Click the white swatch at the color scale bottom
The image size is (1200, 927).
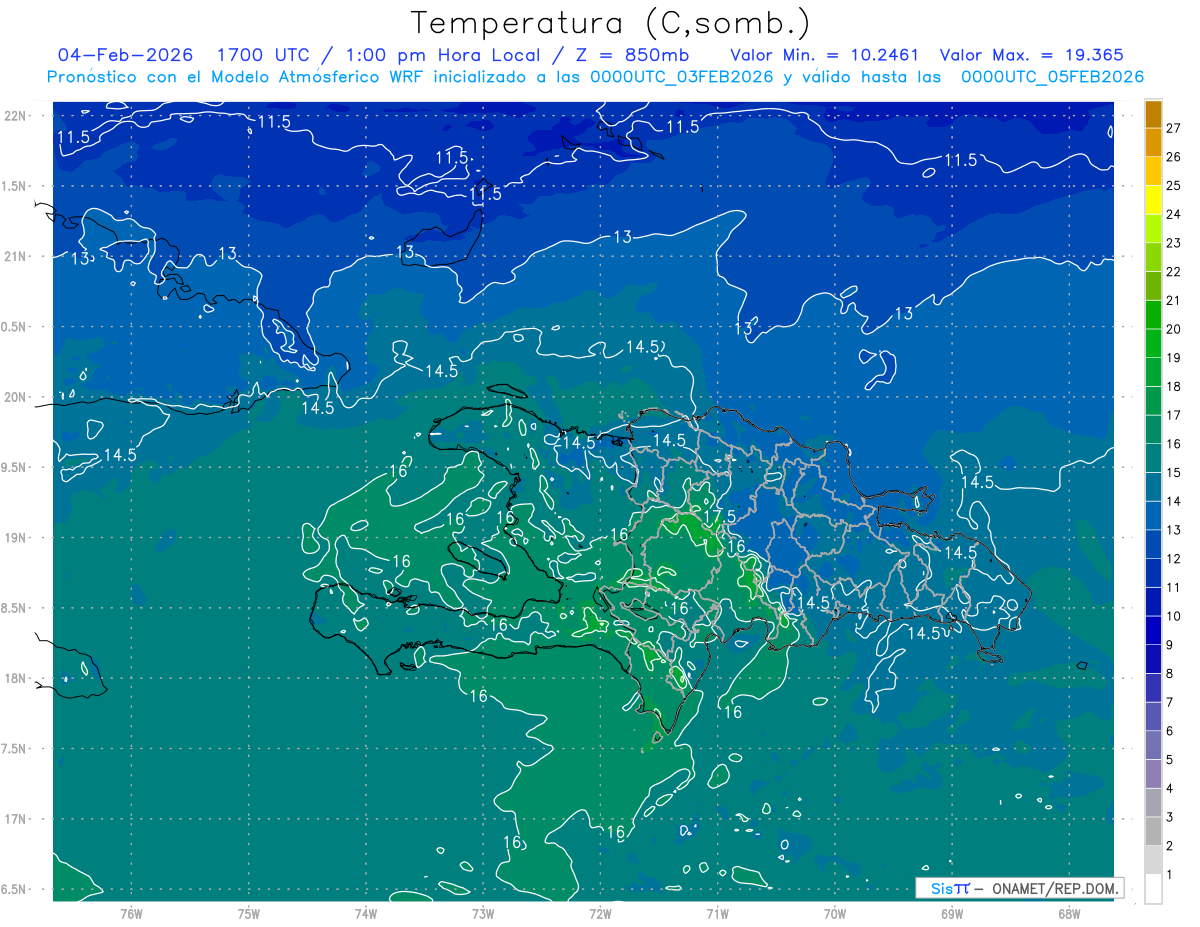1154,889
